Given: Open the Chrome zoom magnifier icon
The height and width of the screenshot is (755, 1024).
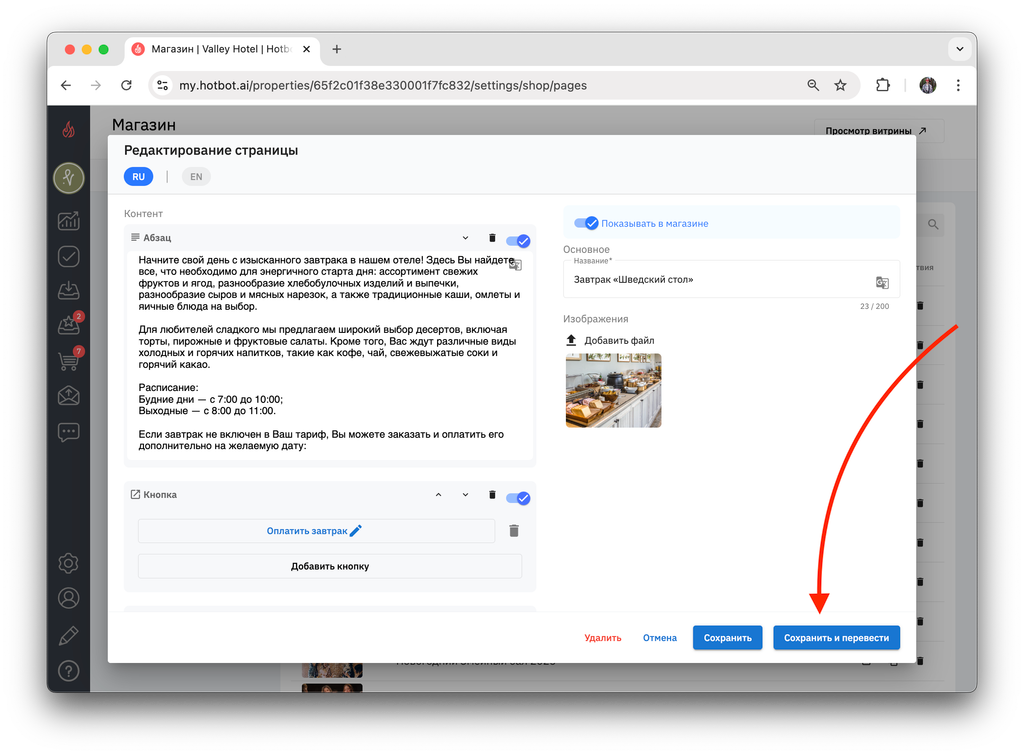Looking at the screenshot, I should [x=813, y=86].
